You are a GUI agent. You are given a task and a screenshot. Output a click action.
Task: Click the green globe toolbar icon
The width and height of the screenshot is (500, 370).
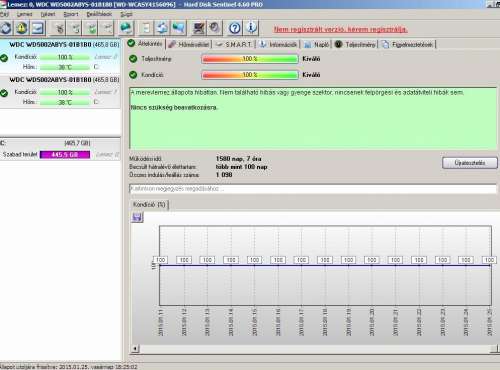126,28
